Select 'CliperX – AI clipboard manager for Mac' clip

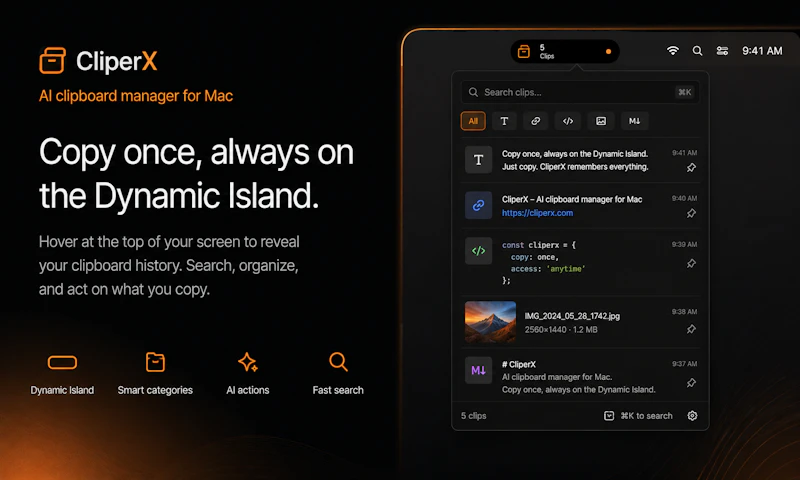[x=580, y=206]
